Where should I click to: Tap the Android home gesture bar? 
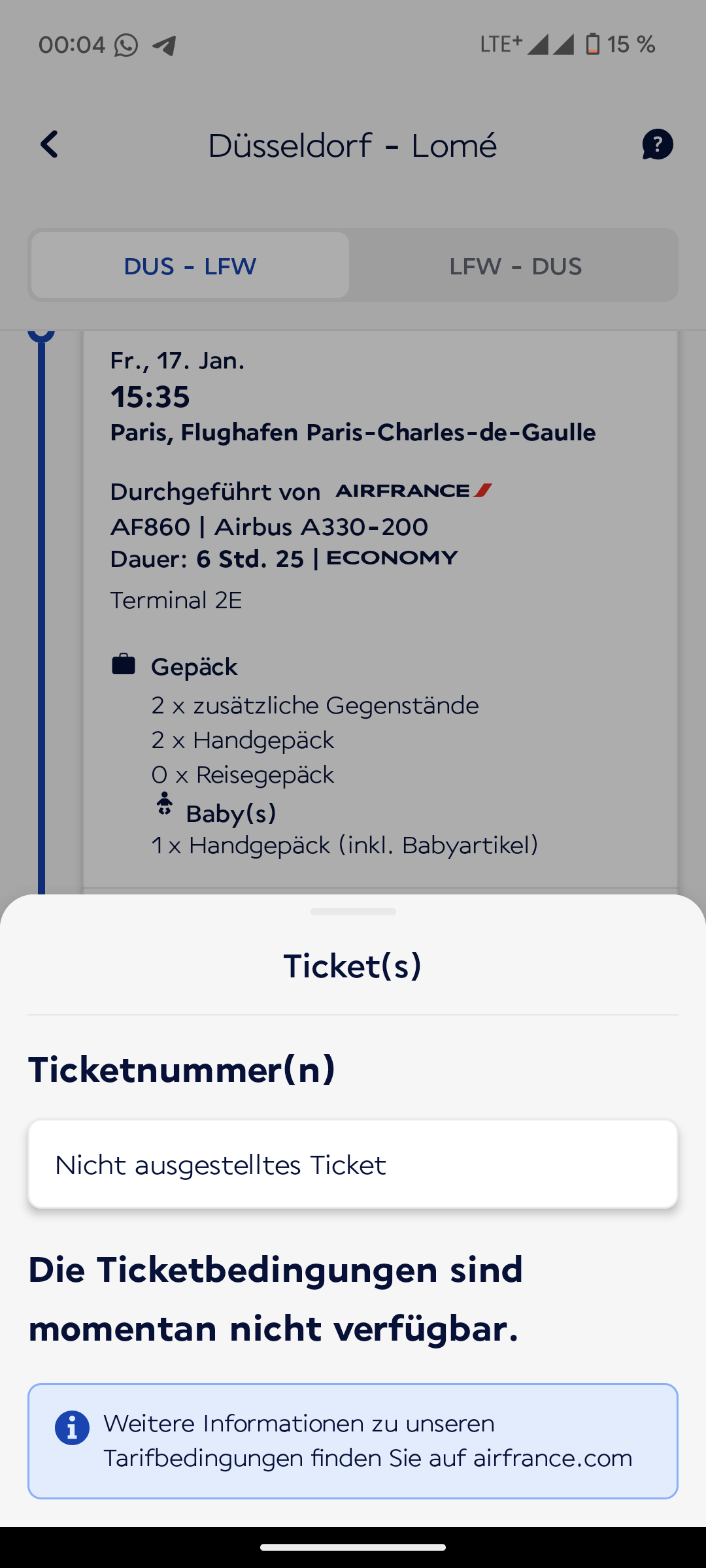(x=353, y=1547)
